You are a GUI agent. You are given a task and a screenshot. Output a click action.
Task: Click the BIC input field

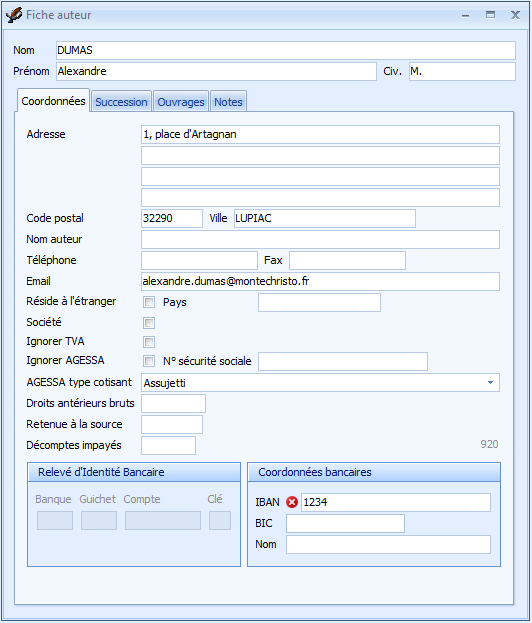tap(345, 523)
